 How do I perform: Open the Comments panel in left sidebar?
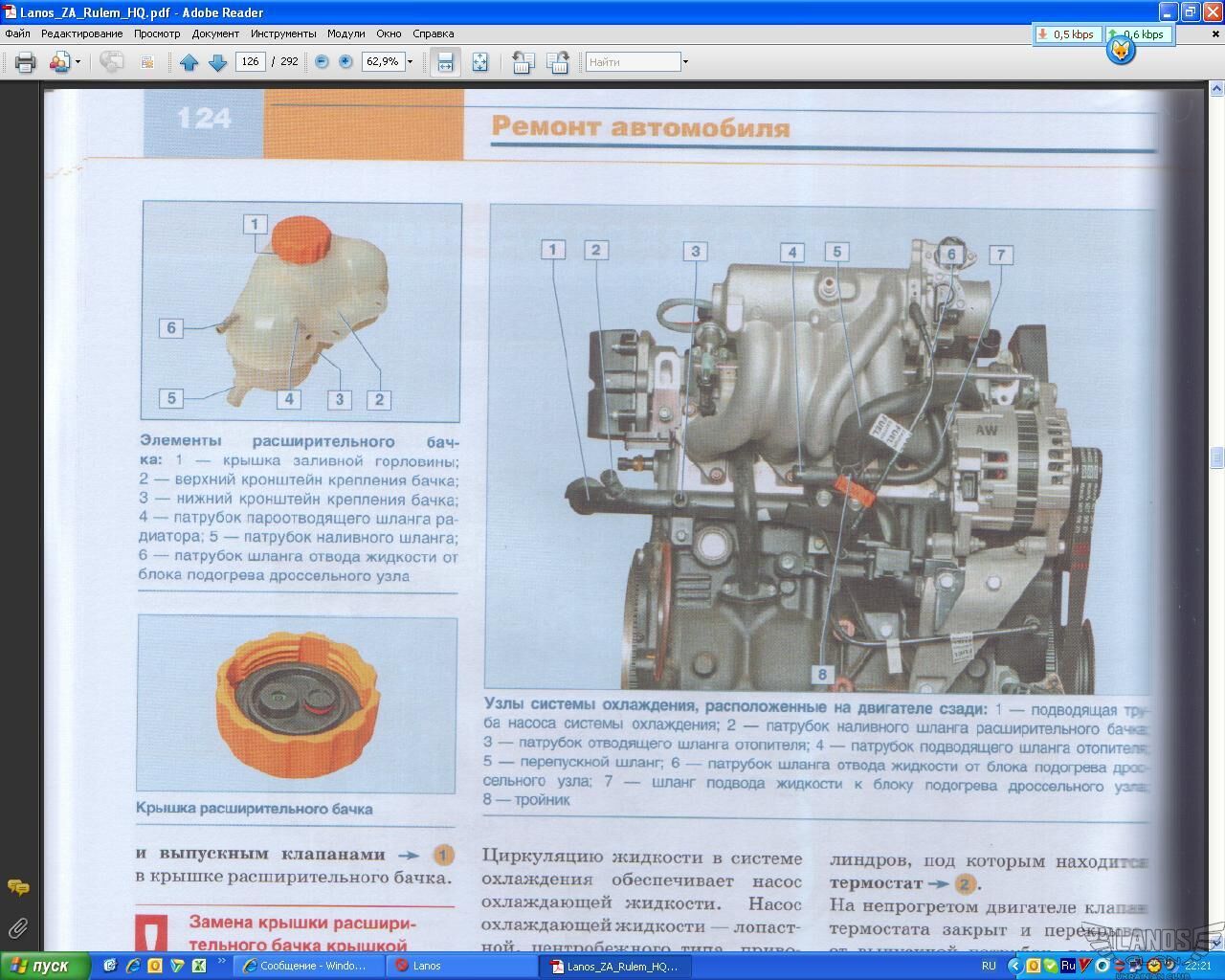(x=17, y=888)
